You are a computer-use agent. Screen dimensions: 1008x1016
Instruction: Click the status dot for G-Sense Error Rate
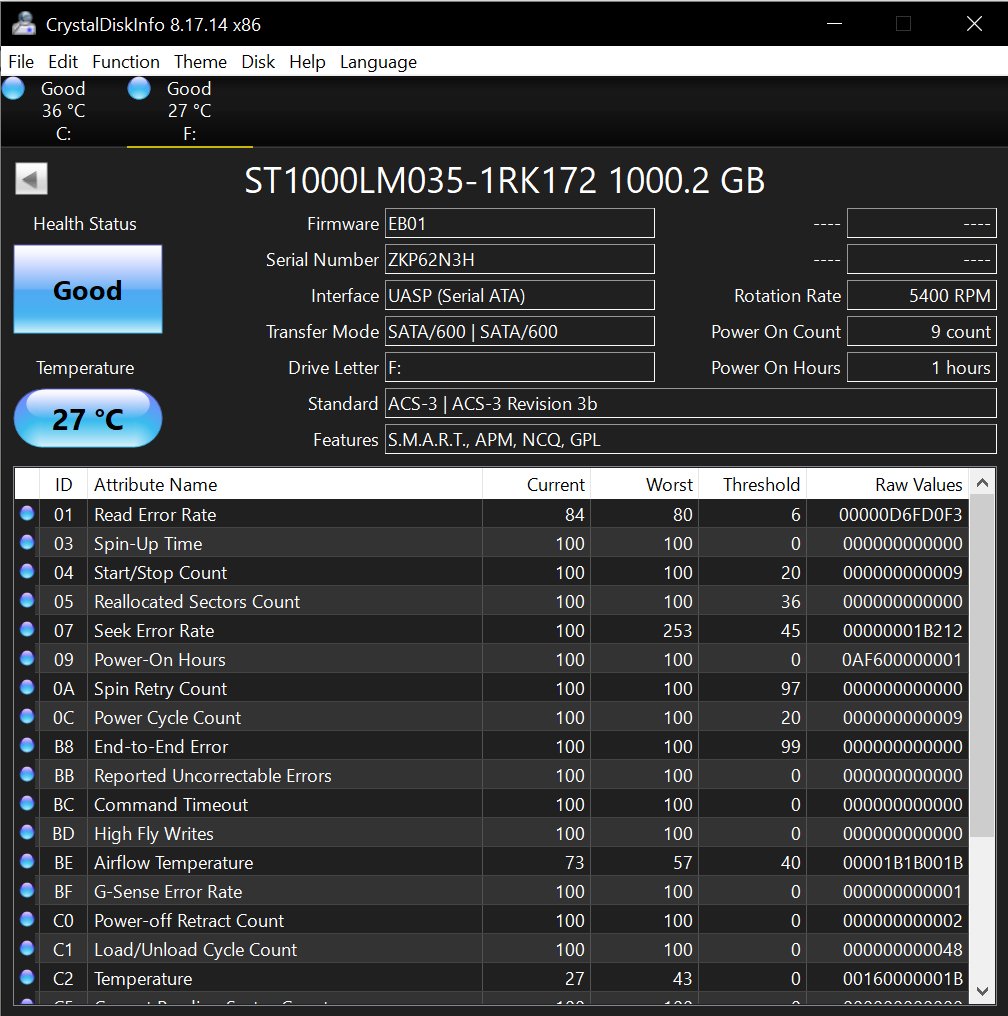point(27,890)
